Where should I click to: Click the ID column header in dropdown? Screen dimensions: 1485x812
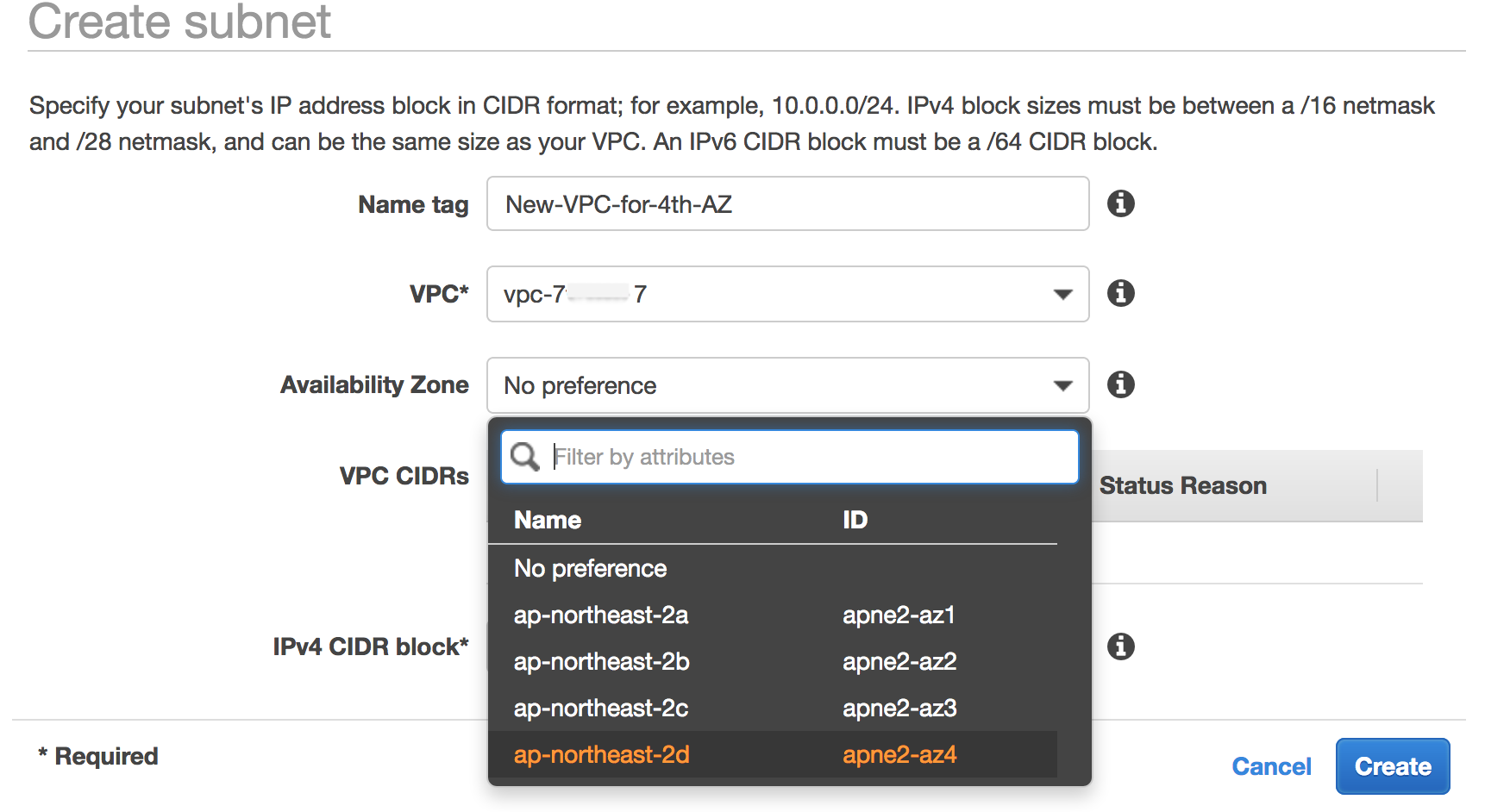pos(855,520)
